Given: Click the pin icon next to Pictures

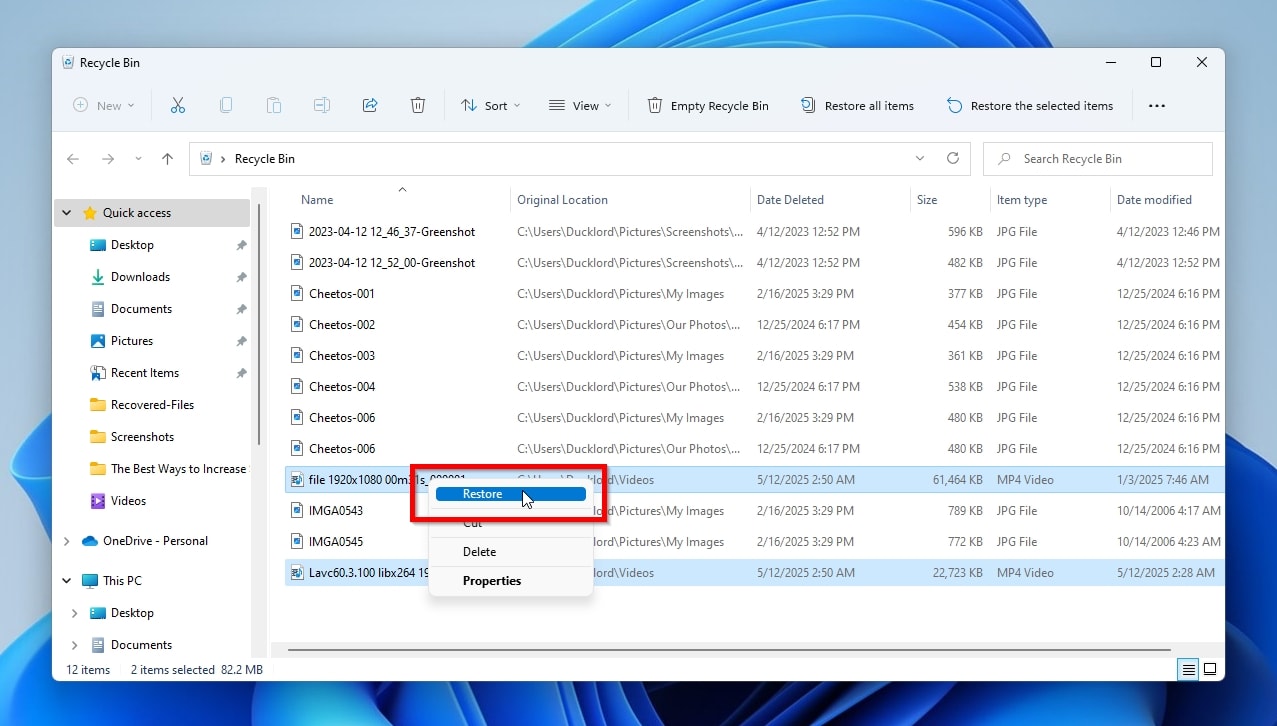Looking at the screenshot, I should tap(241, 341).
